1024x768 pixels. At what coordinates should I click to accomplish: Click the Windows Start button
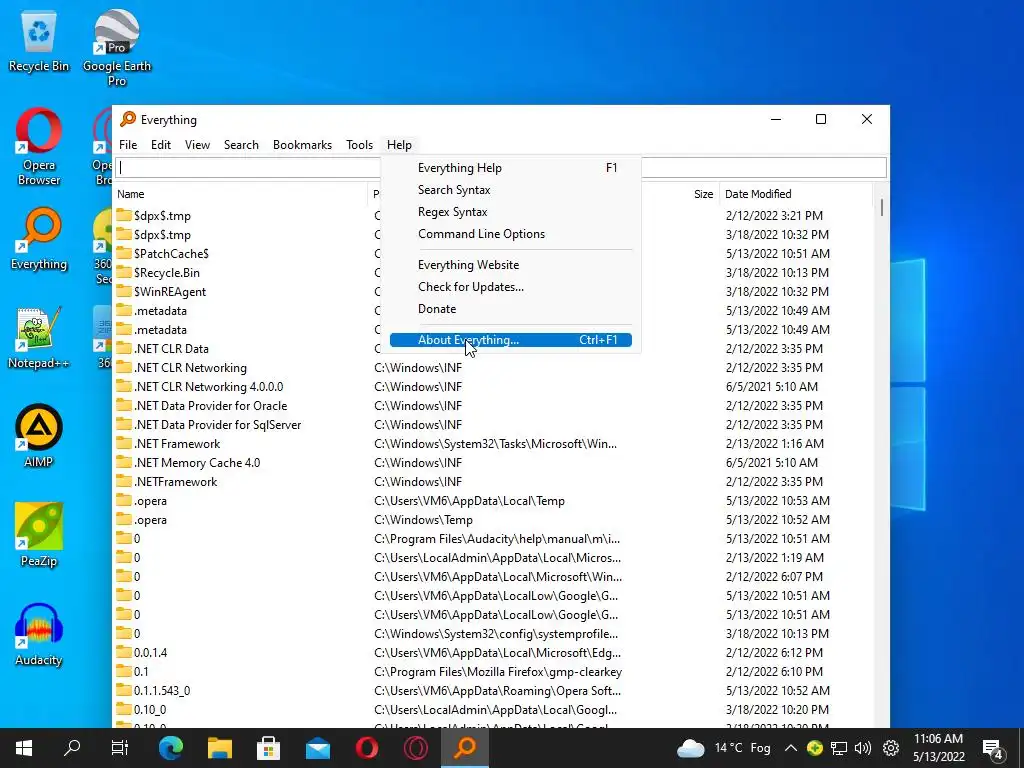tap(24, 748)
